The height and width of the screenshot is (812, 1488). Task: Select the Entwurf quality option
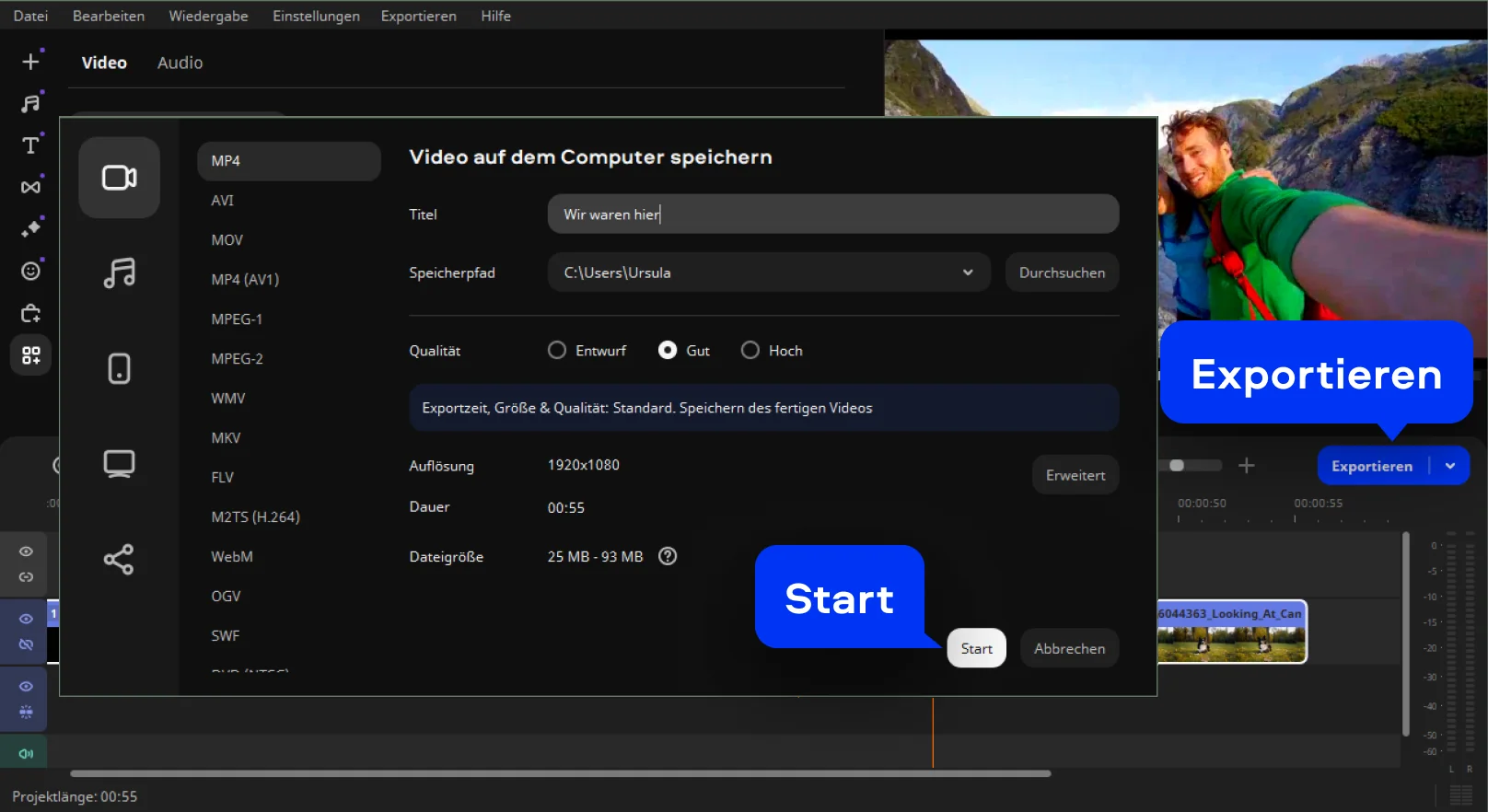(x=557, y=351)
